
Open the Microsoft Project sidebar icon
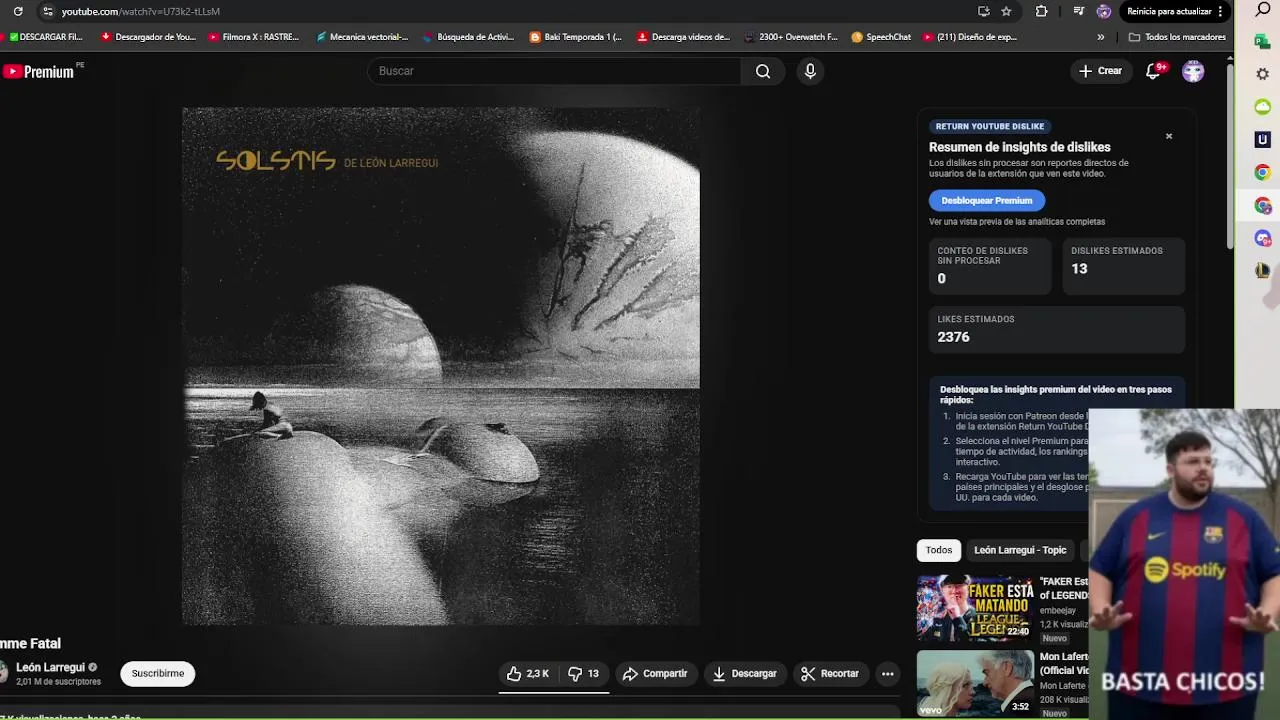point(1263,42)
